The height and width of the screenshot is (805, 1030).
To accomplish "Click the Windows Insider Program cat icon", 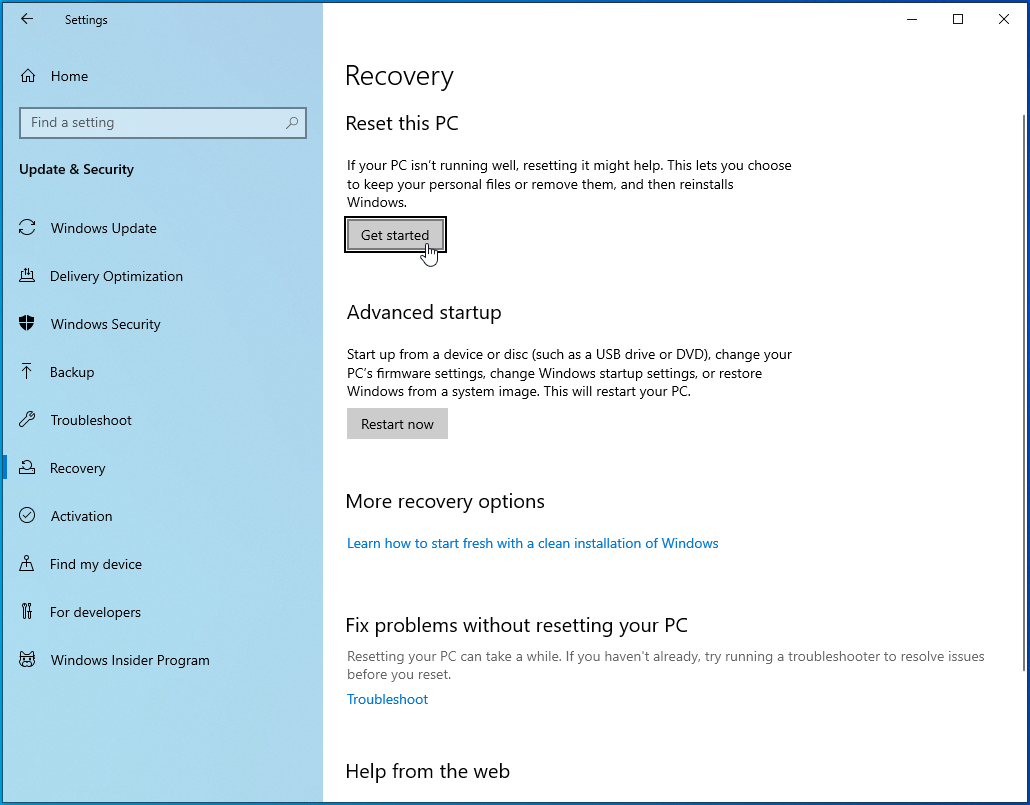I will (x=28, y=660).
